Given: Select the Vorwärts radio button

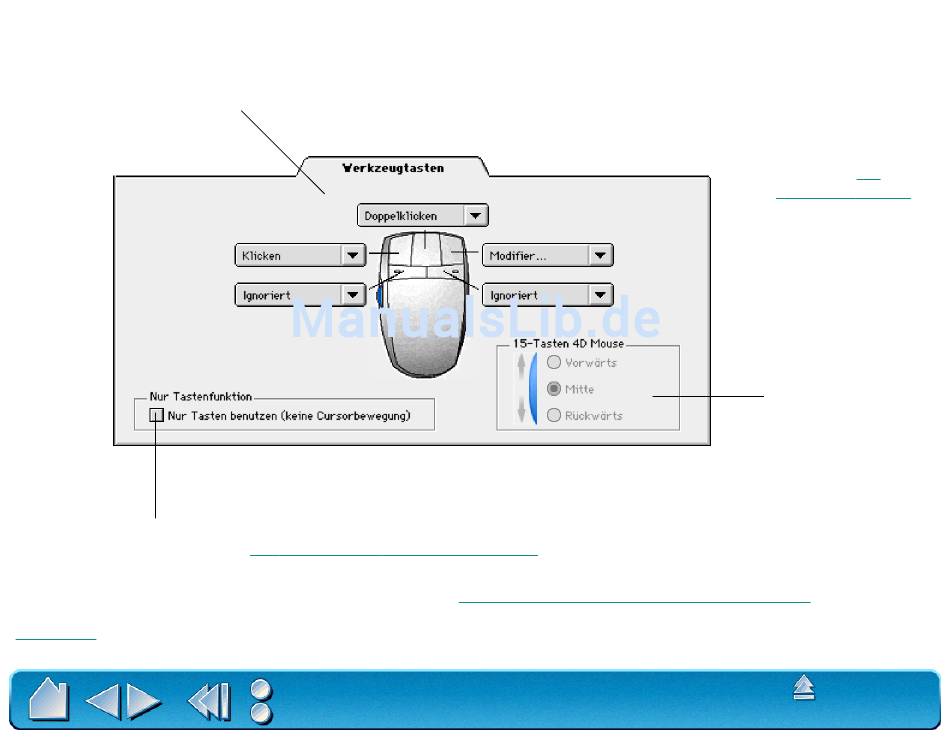Looking at the screenshot, I should click(x=553, y=363).
